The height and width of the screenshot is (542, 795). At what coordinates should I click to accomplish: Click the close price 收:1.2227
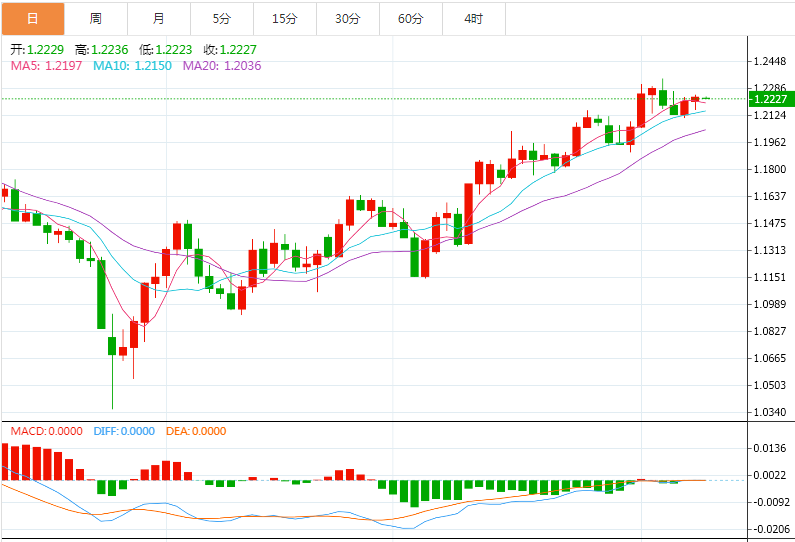coord(230,50)
